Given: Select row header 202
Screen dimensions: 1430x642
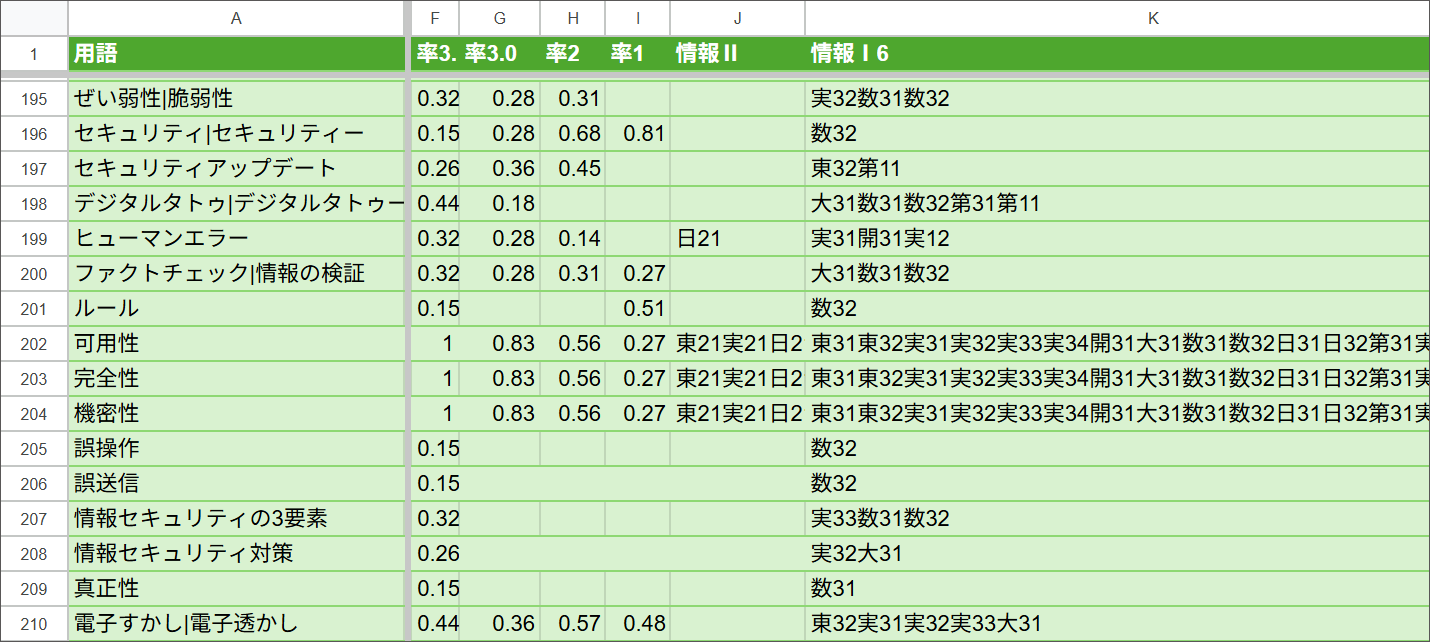Looking at the screenshot, I should 34,343.
